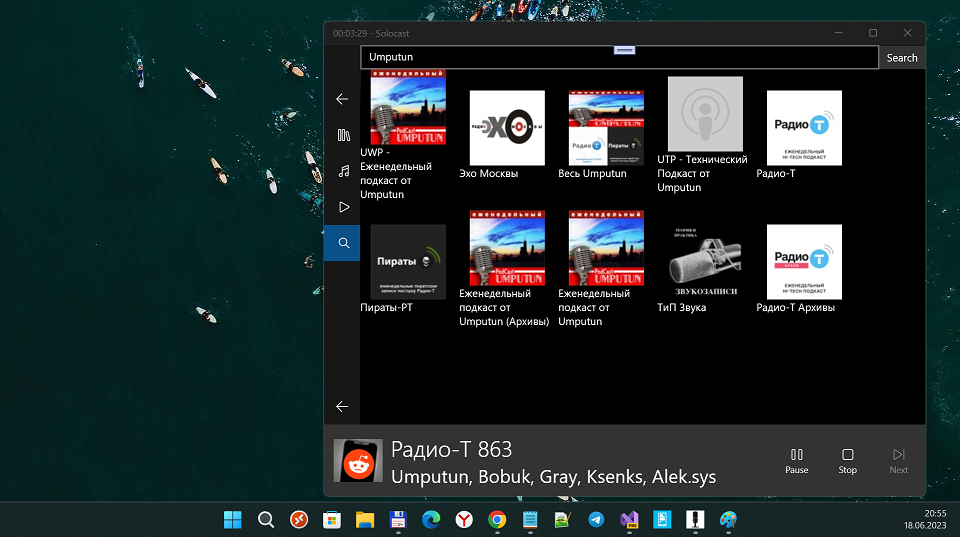
Task: Click the 'Радио-Т 863' now-playing title
Action: pyautogui.click(x=451, y=449)
